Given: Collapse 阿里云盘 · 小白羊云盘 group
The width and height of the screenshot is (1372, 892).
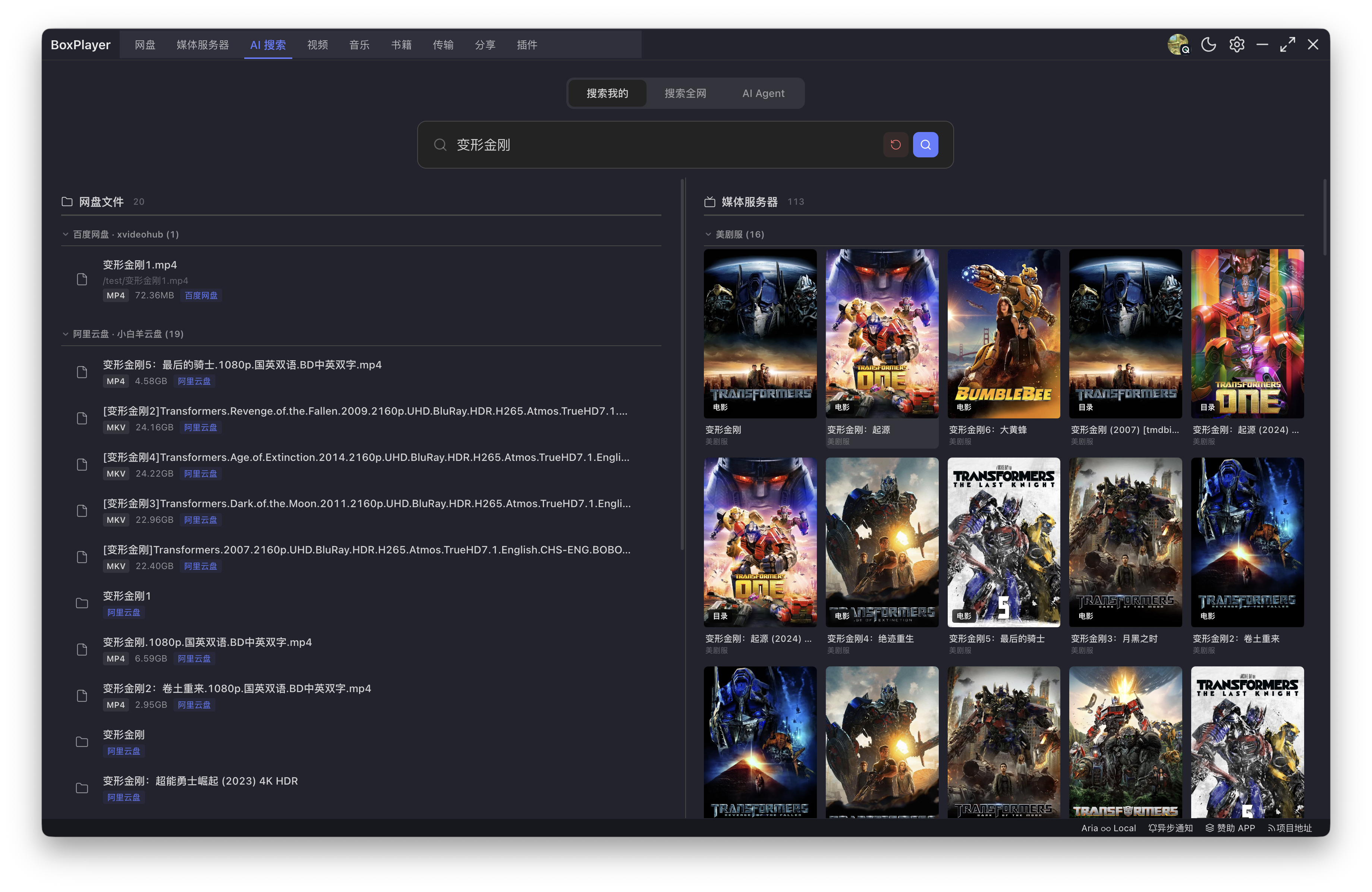Looking at the screenshot, I should pos(66,334).
